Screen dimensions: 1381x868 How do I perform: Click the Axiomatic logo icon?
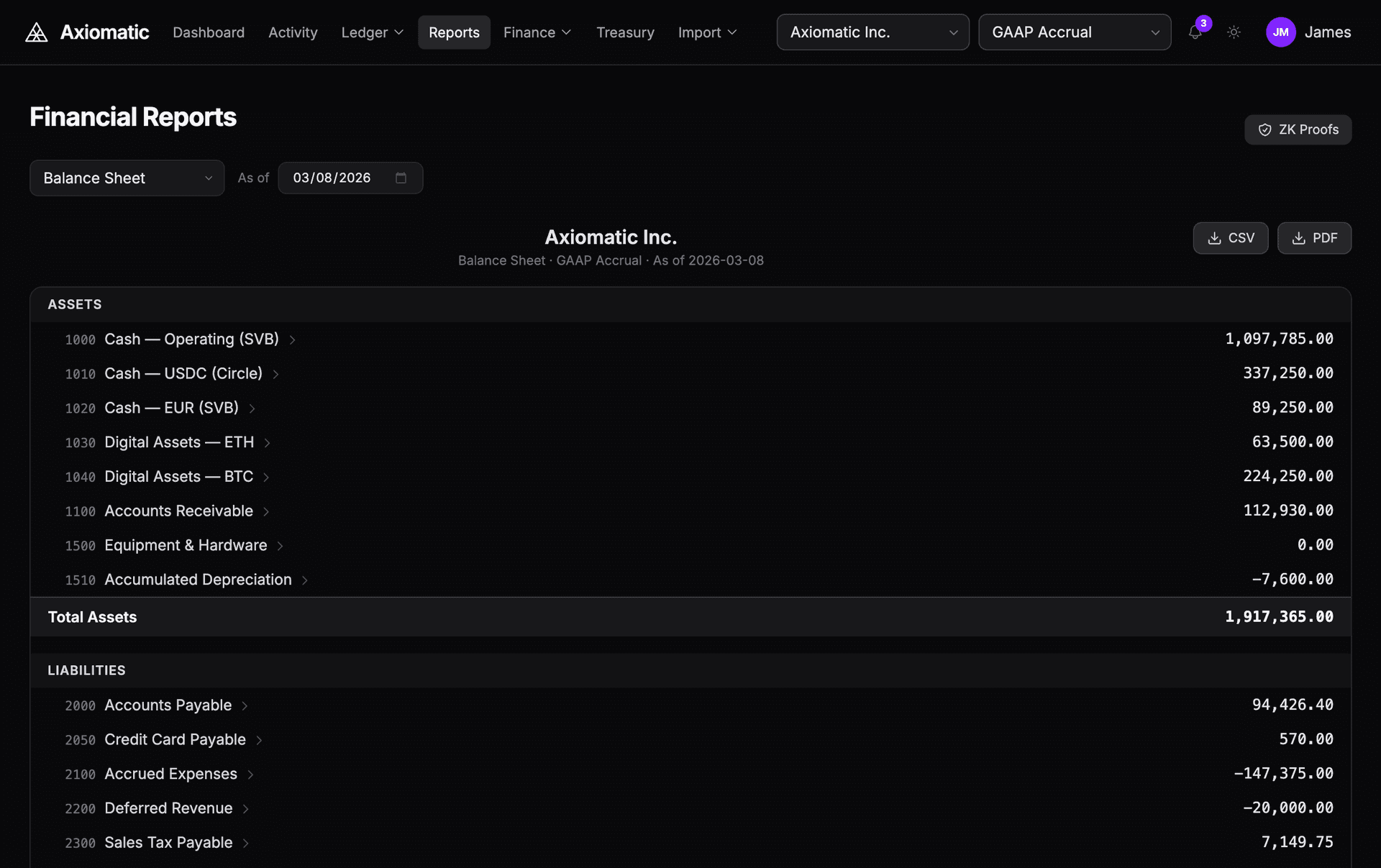click(36, 32)
